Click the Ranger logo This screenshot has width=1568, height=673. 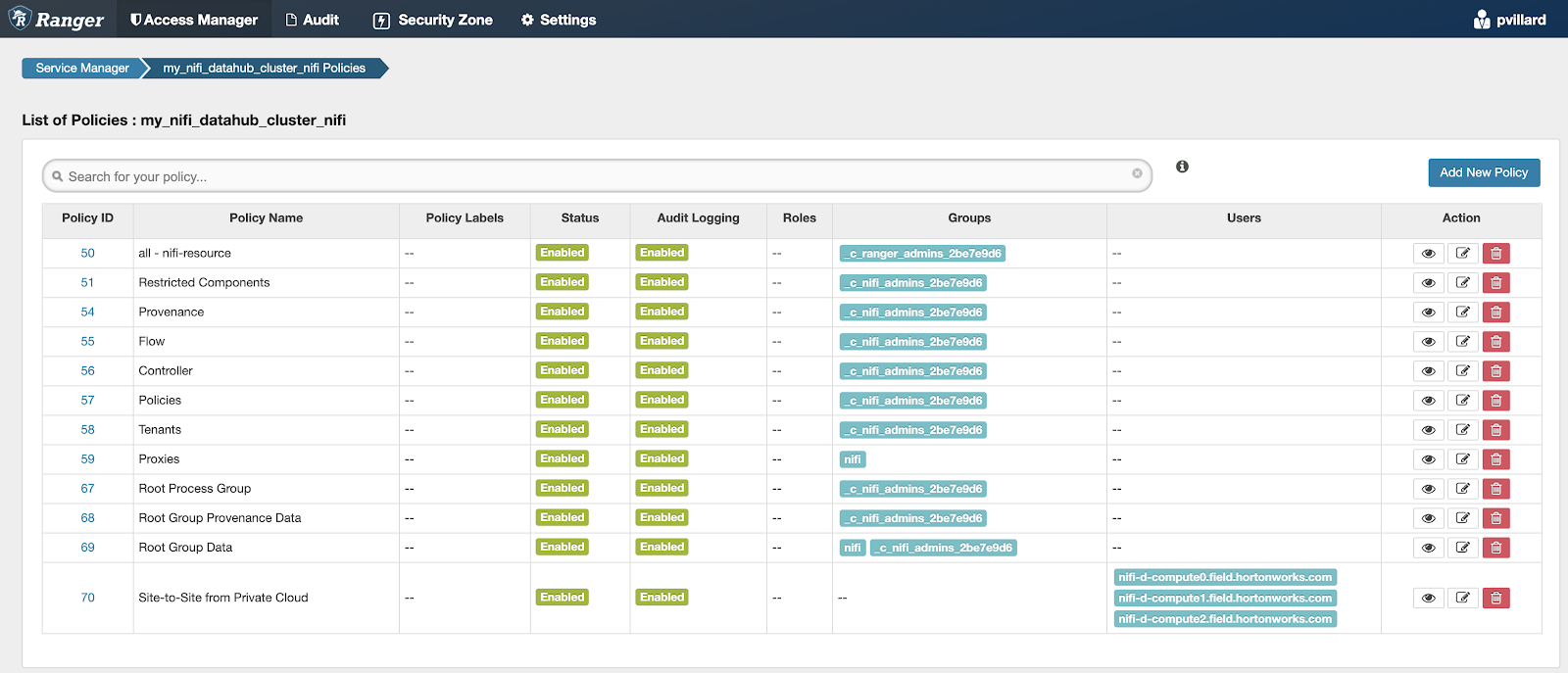click(x=57, y=20)
